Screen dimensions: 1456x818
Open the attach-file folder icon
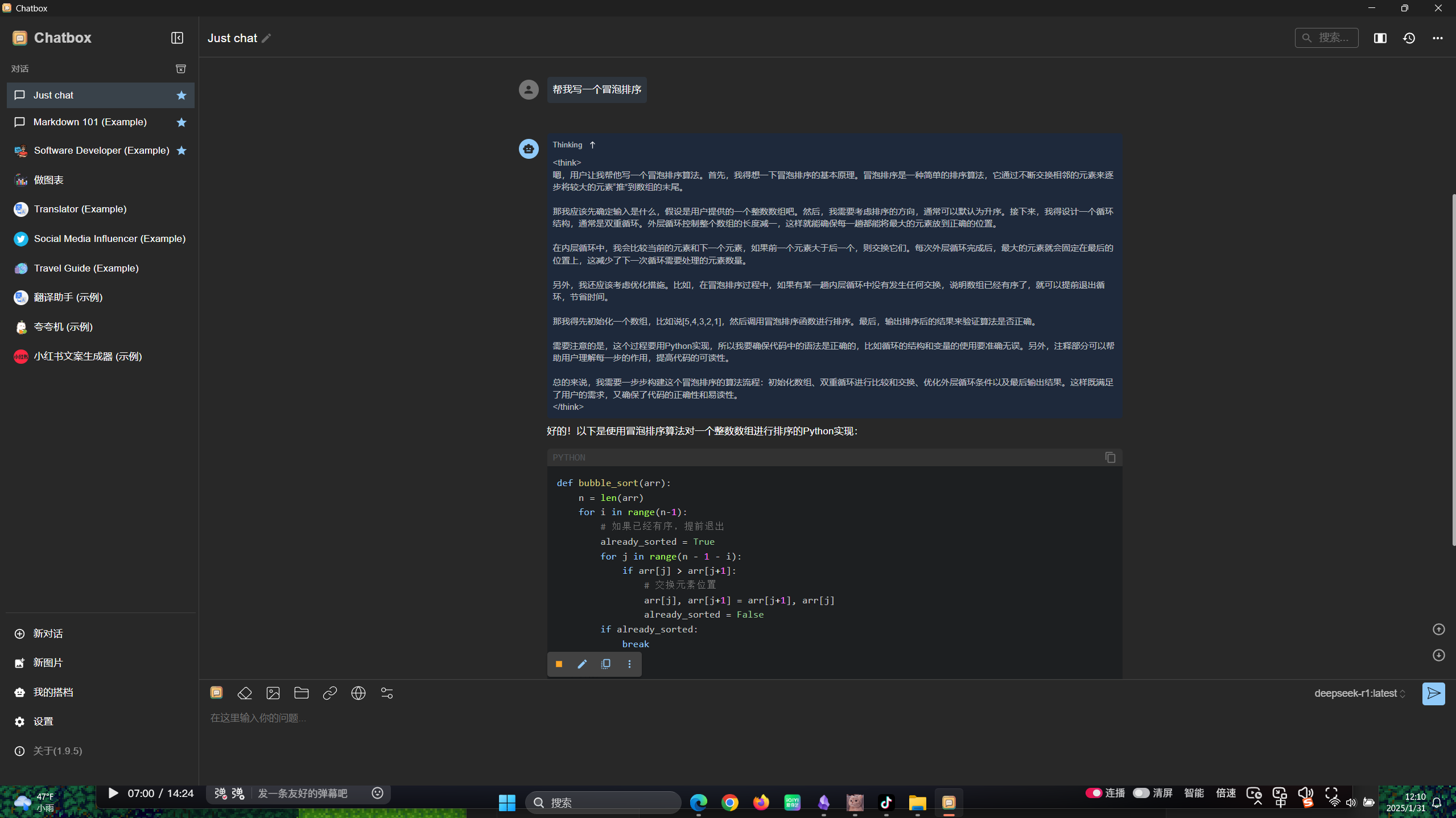pyautogui.click(x=302, y=693)
